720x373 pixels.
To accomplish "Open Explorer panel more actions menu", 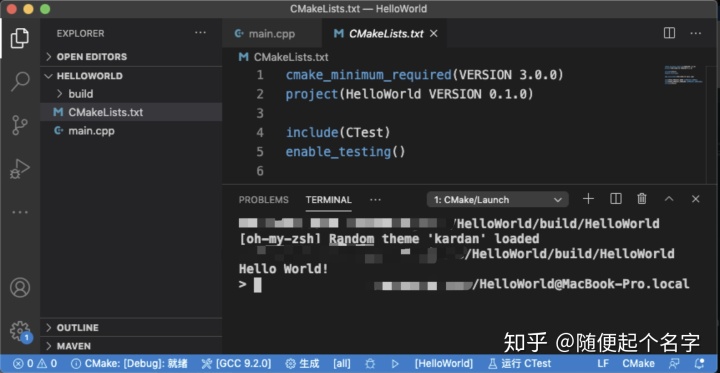I will (201, 33).
